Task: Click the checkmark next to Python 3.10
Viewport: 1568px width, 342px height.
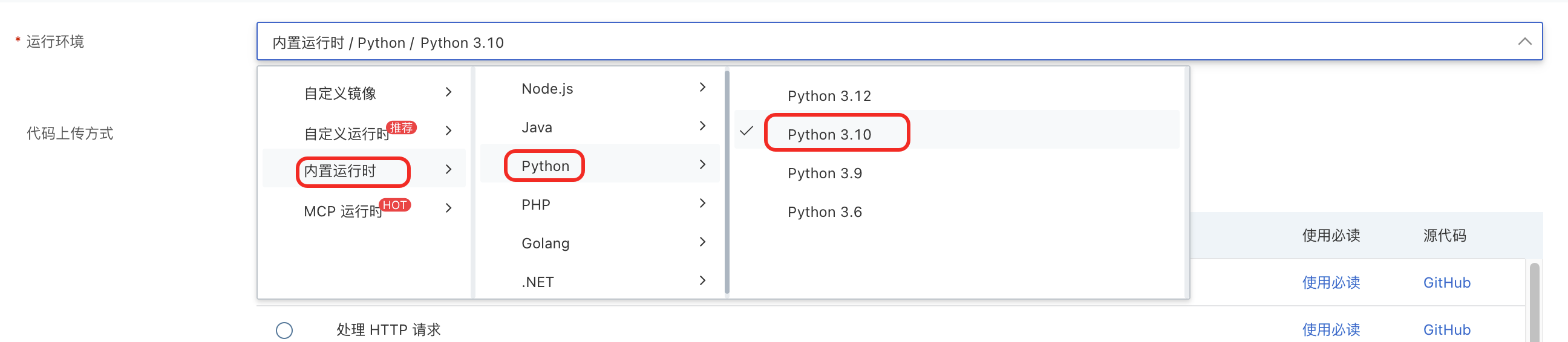Action: 746,131
